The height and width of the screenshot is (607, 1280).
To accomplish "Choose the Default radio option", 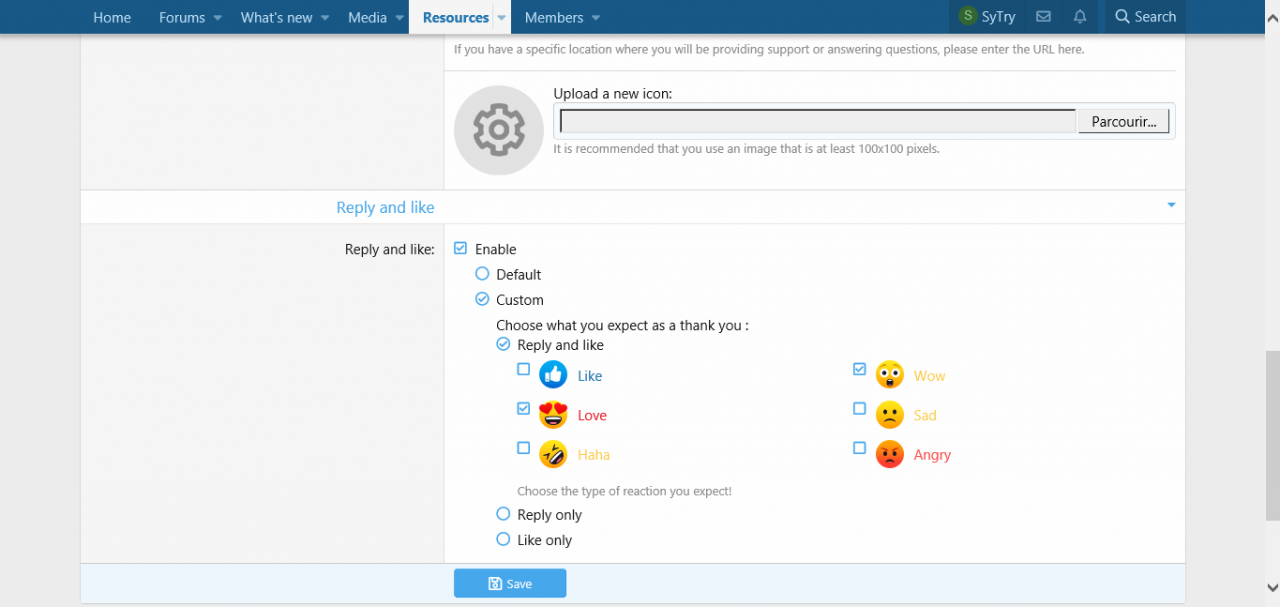I will [x=482, y=273].
